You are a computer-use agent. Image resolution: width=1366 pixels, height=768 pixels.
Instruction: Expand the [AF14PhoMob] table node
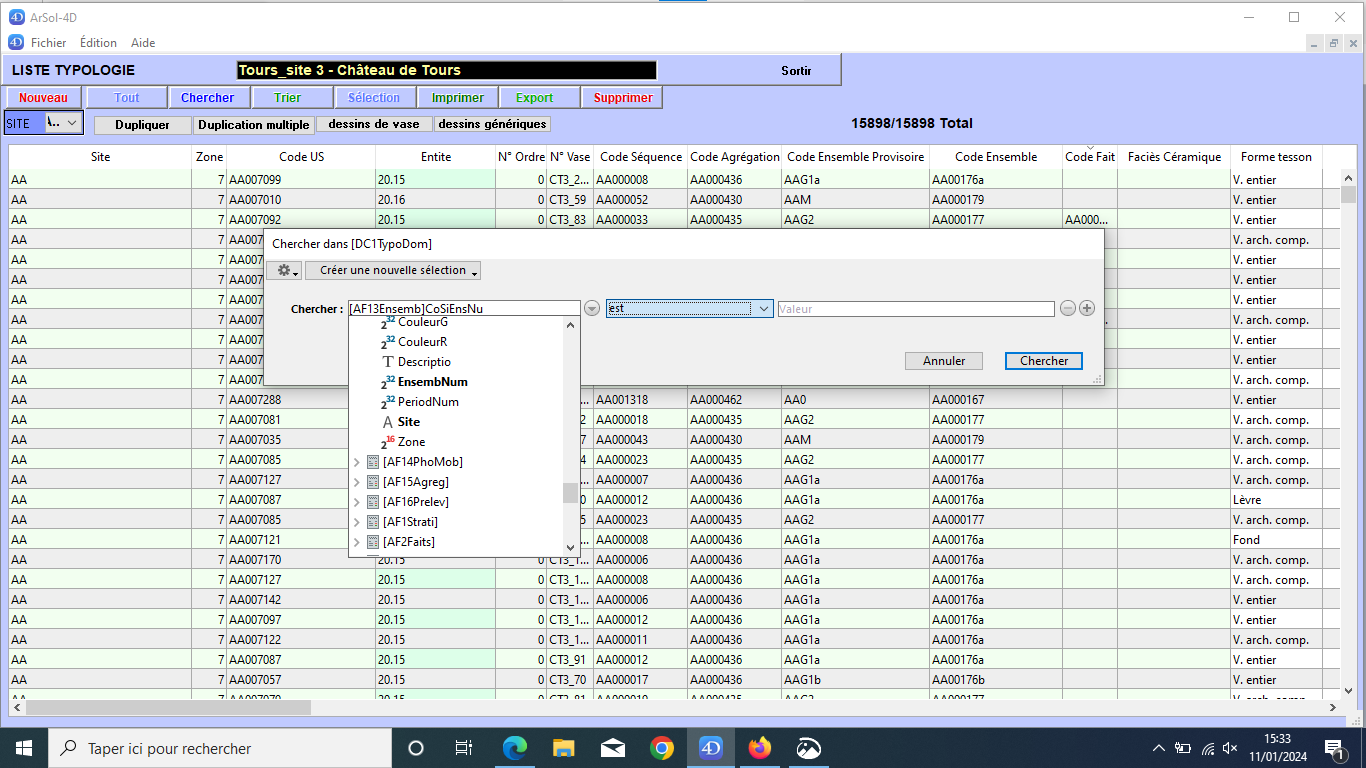[x=357, y=462]
